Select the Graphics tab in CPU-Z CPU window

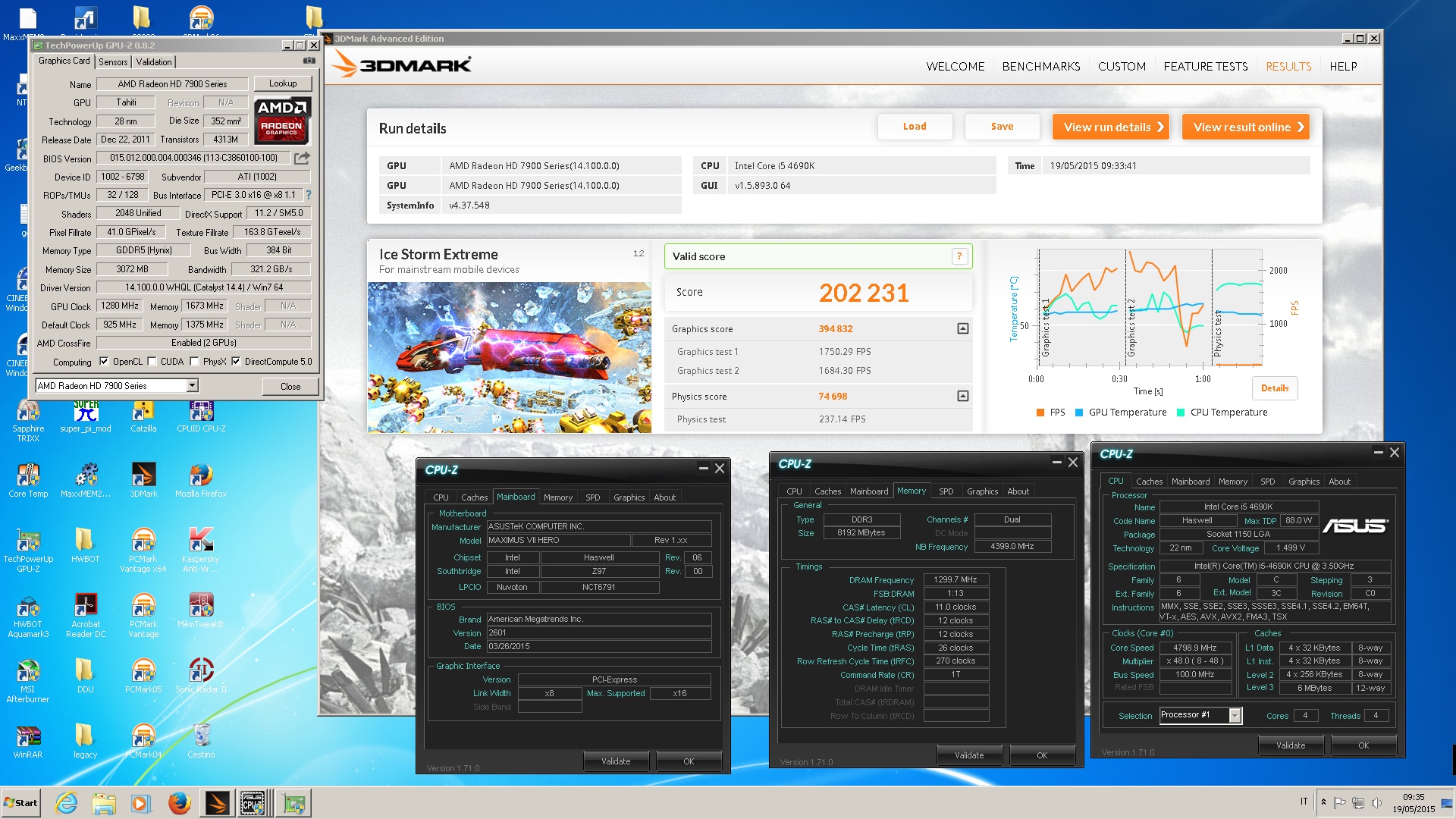click(1304, 482)
